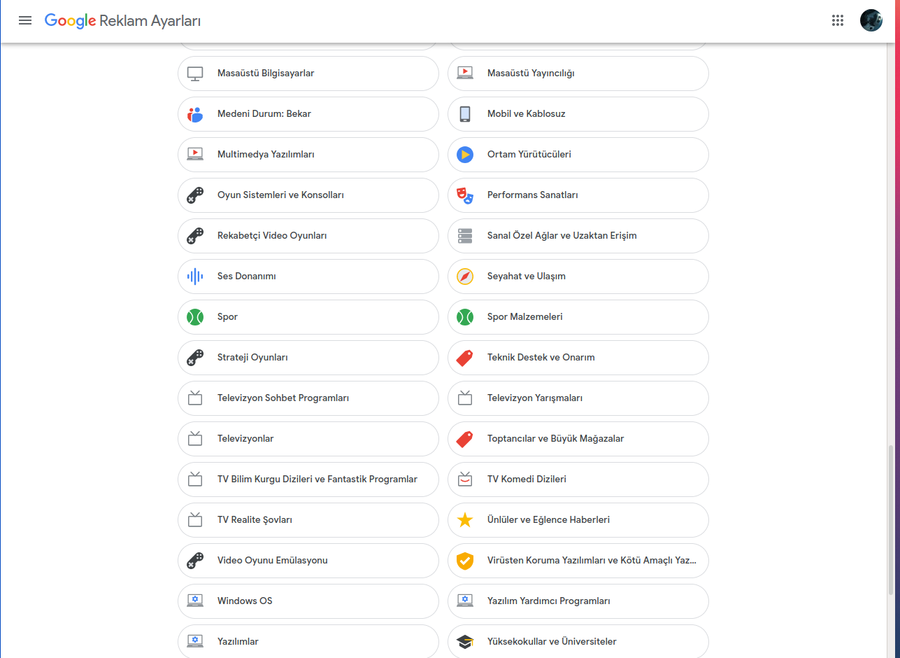Click the sound wave icon for Ses Donanımı

(195, 276)
